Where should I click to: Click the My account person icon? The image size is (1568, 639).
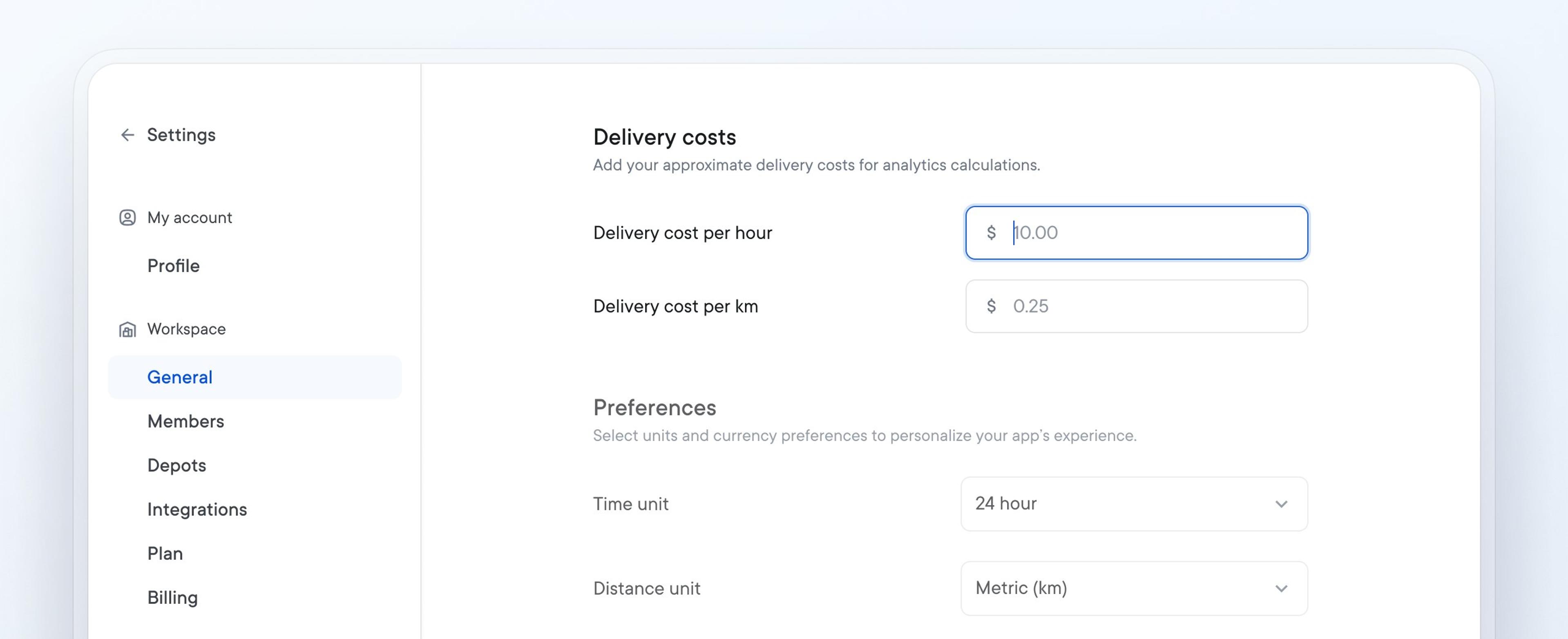127,217
